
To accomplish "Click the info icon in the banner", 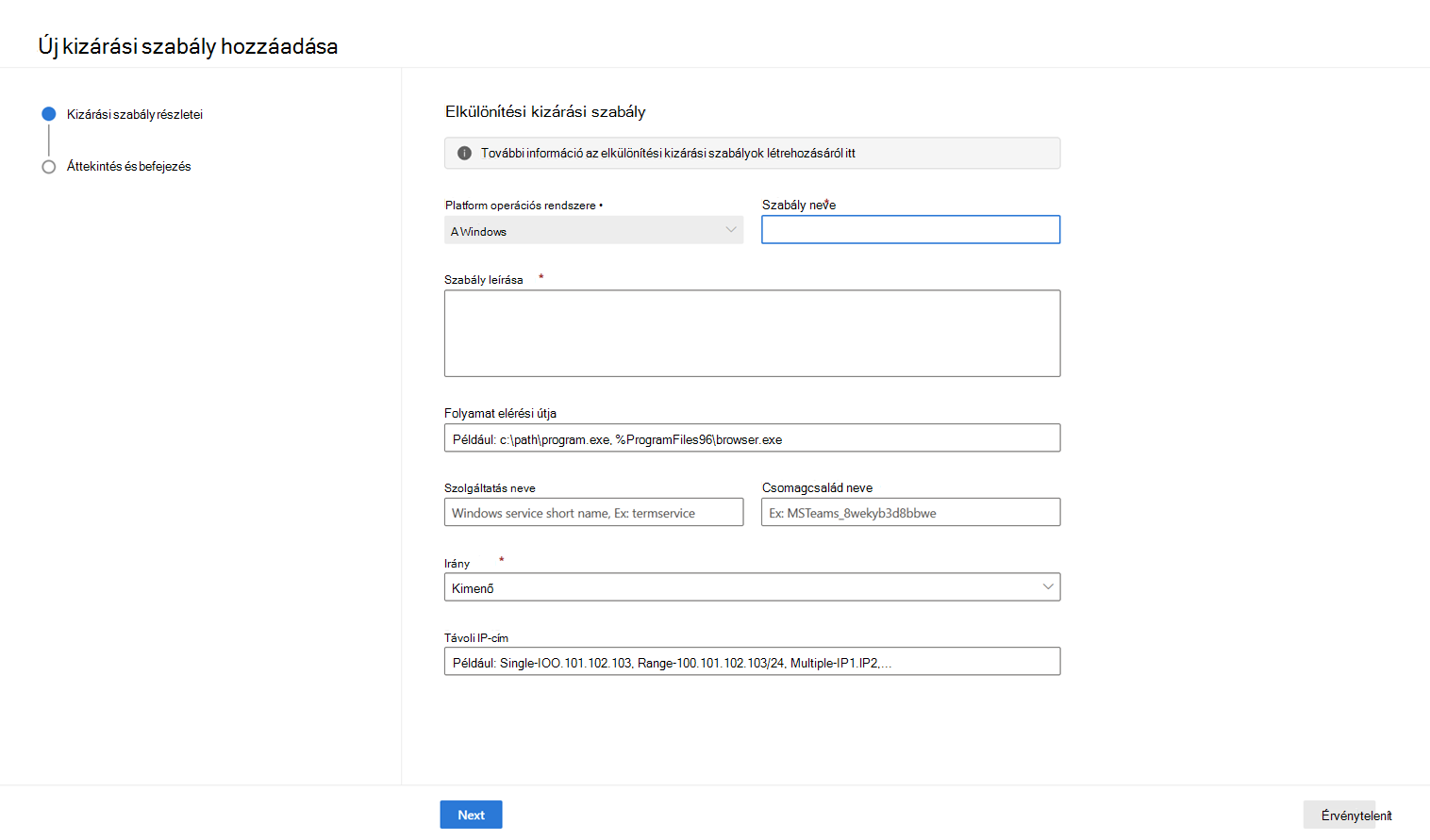I will (464, 154).
